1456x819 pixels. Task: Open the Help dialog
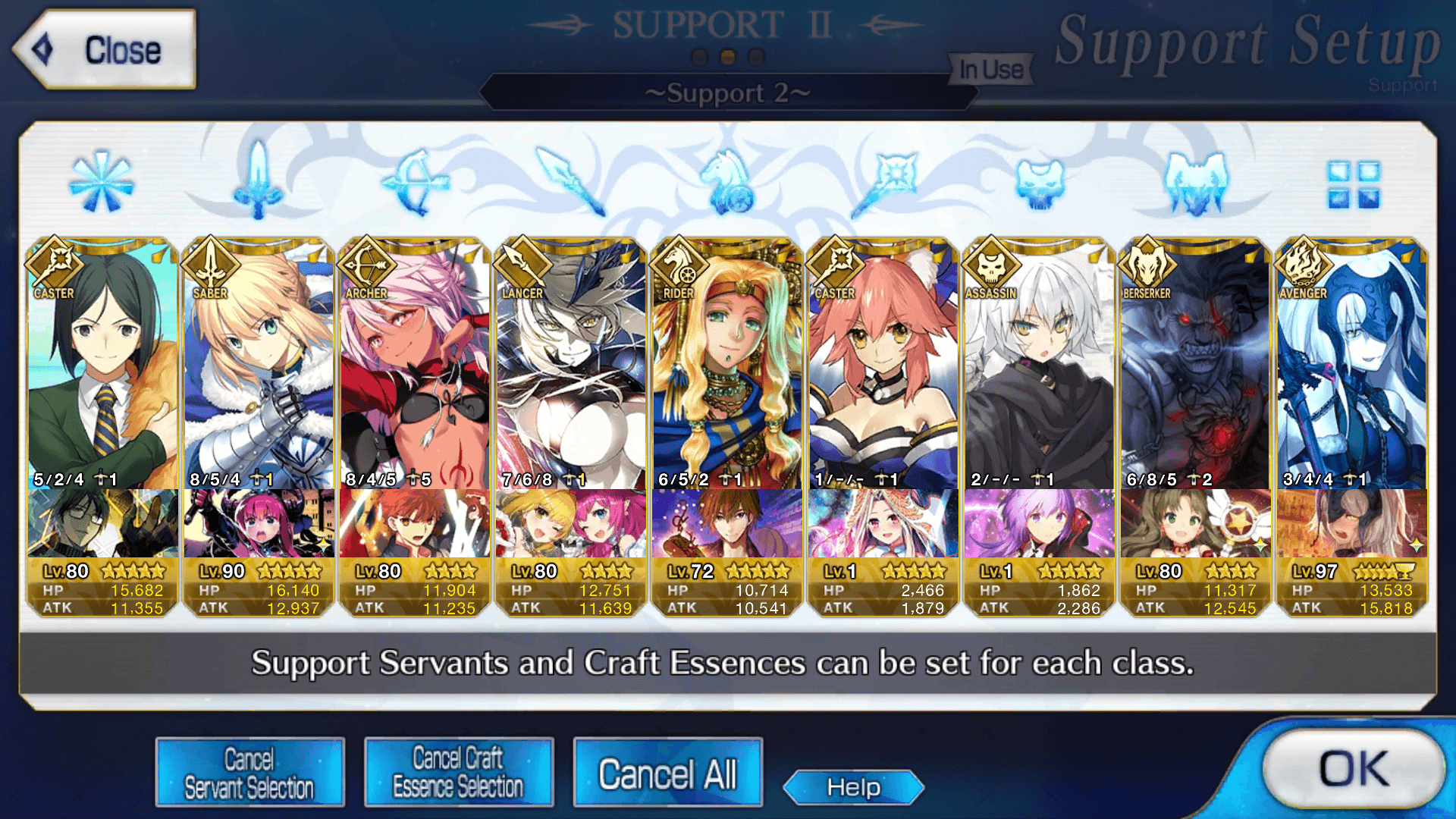pos(853,787)
